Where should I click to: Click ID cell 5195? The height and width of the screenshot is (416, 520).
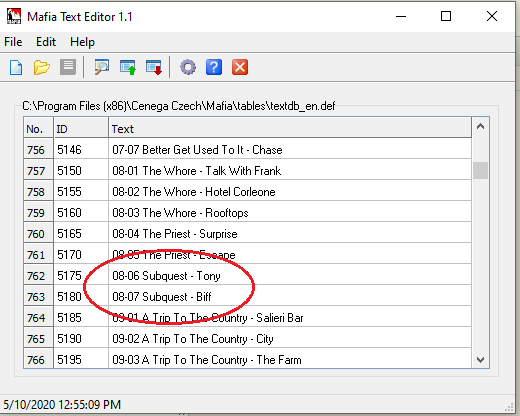click(81, 359)
